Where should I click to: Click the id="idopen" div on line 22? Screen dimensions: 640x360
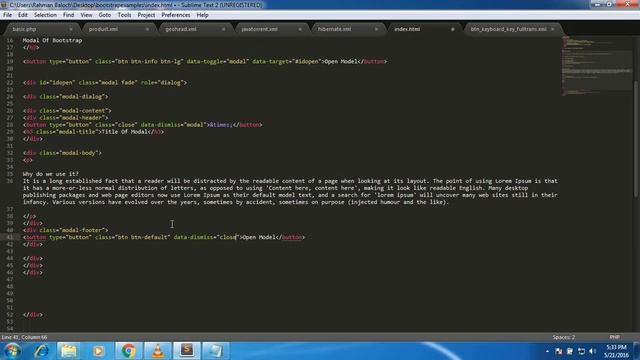pyautogui.click(x=104, y=82)
